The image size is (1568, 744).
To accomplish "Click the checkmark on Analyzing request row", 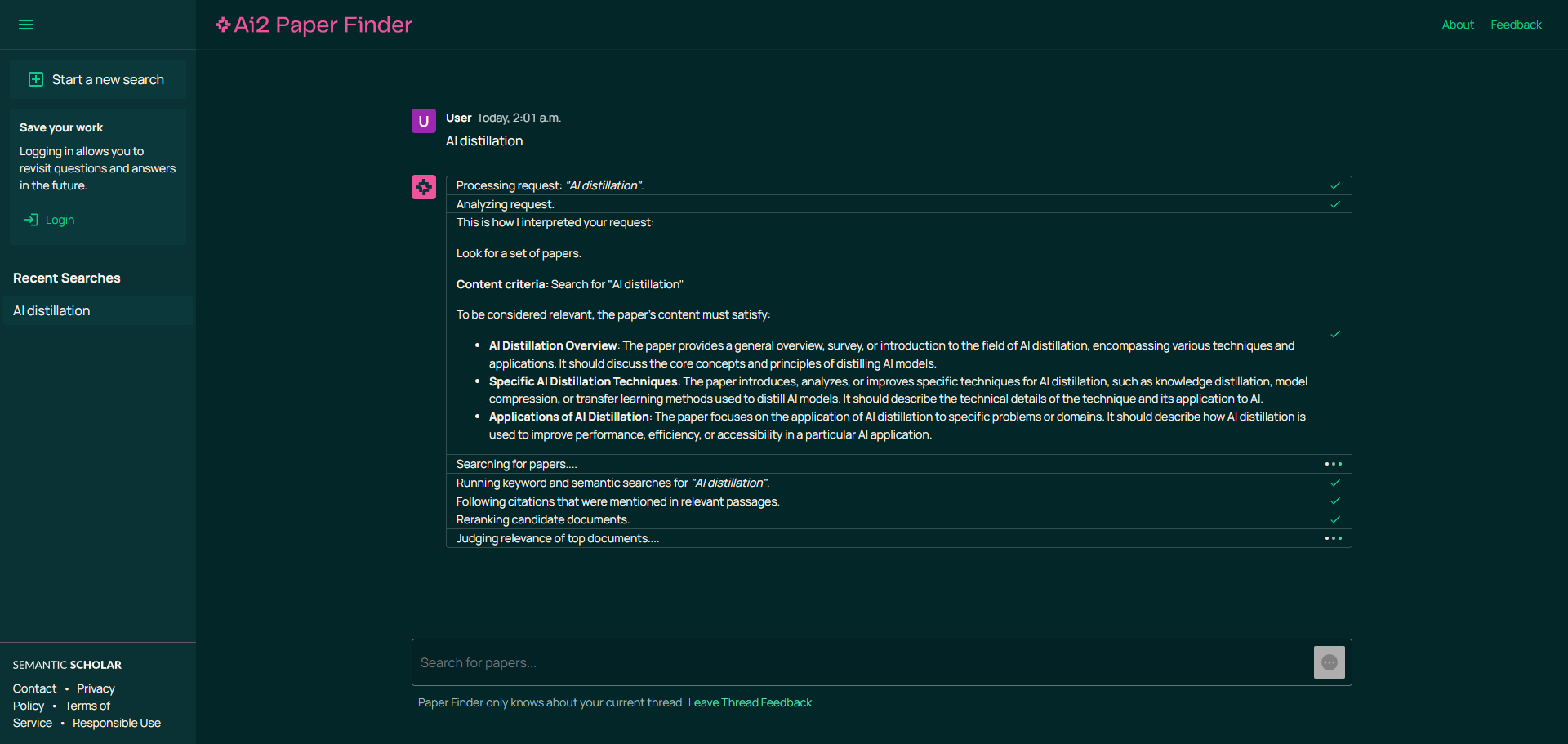I will 1335,204.
